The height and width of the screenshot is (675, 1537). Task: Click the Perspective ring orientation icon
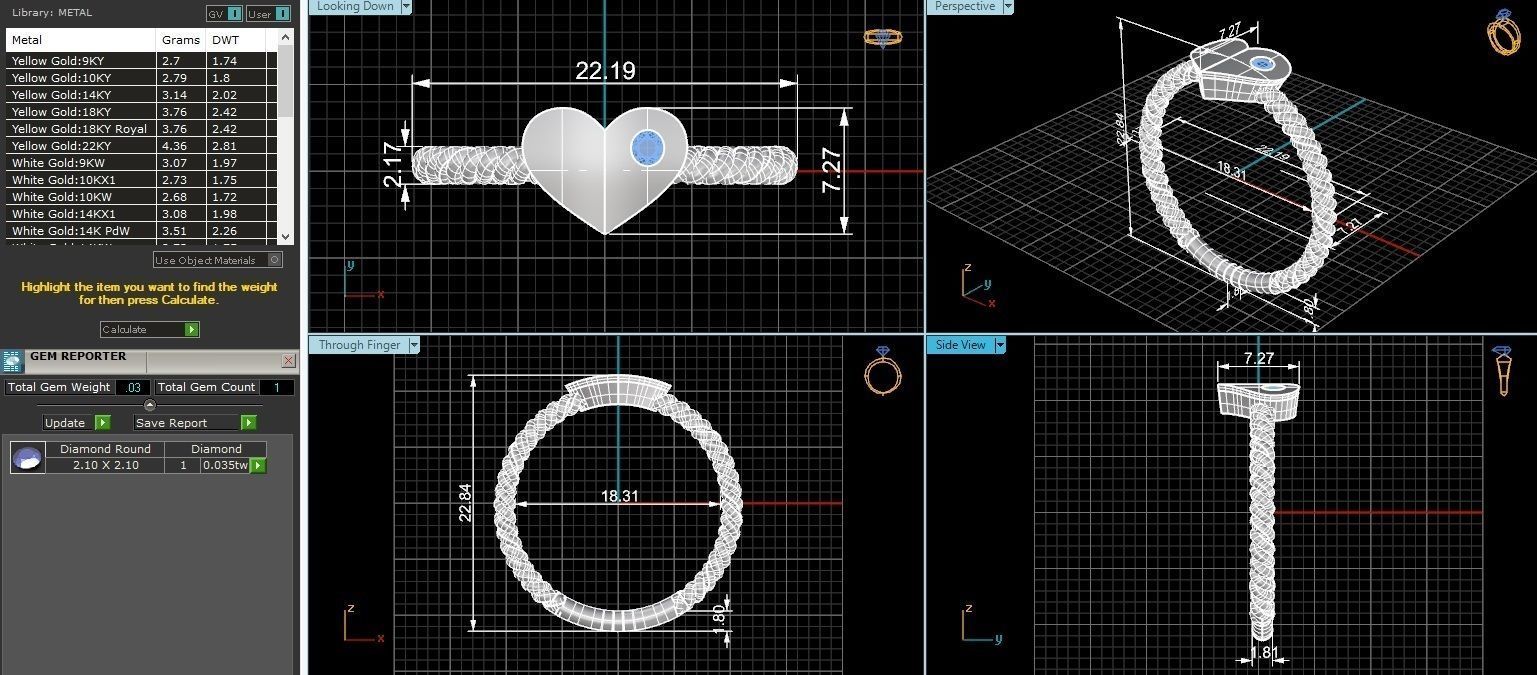coord(1503,32)
